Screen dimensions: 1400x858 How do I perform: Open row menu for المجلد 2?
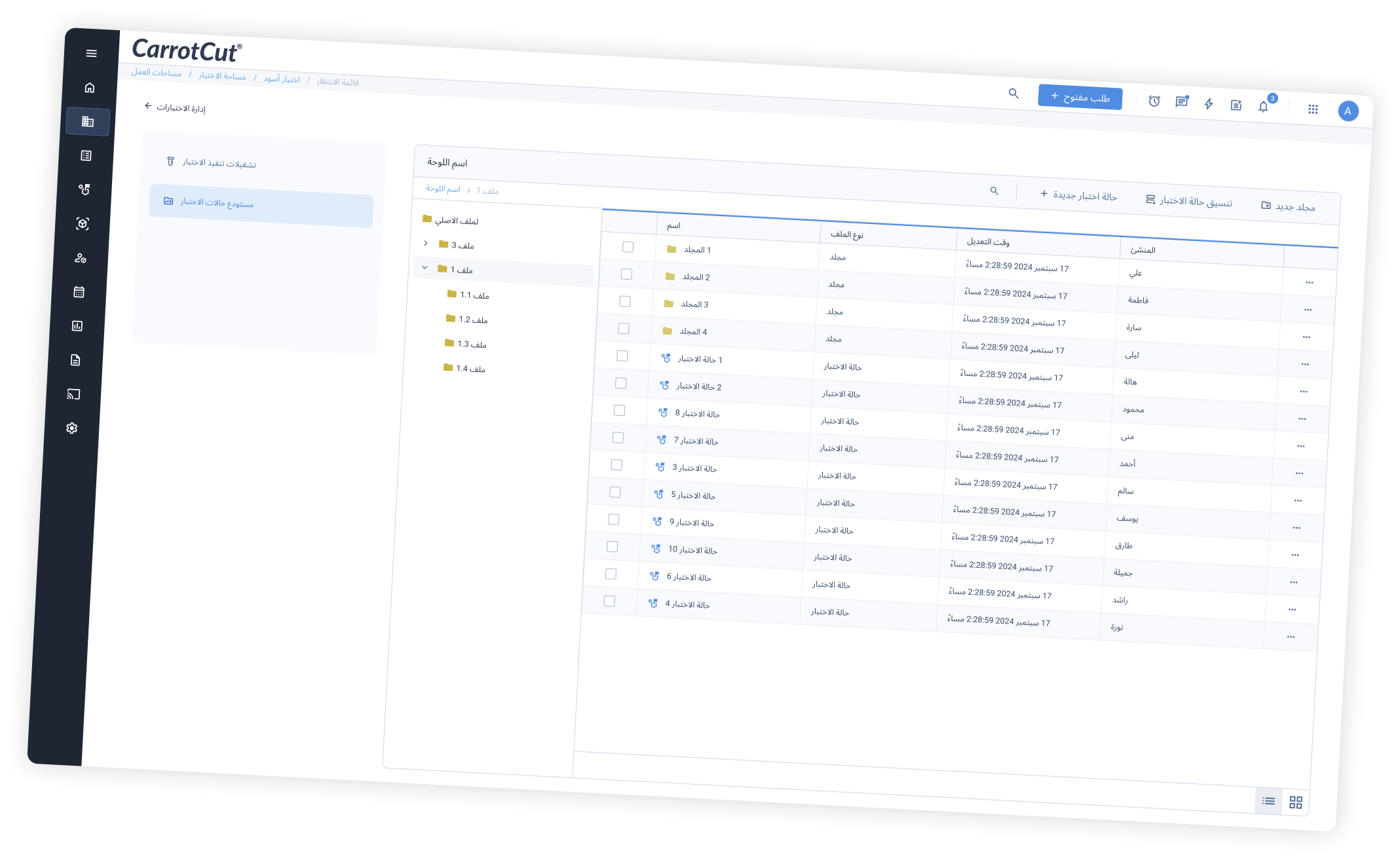1308,310
